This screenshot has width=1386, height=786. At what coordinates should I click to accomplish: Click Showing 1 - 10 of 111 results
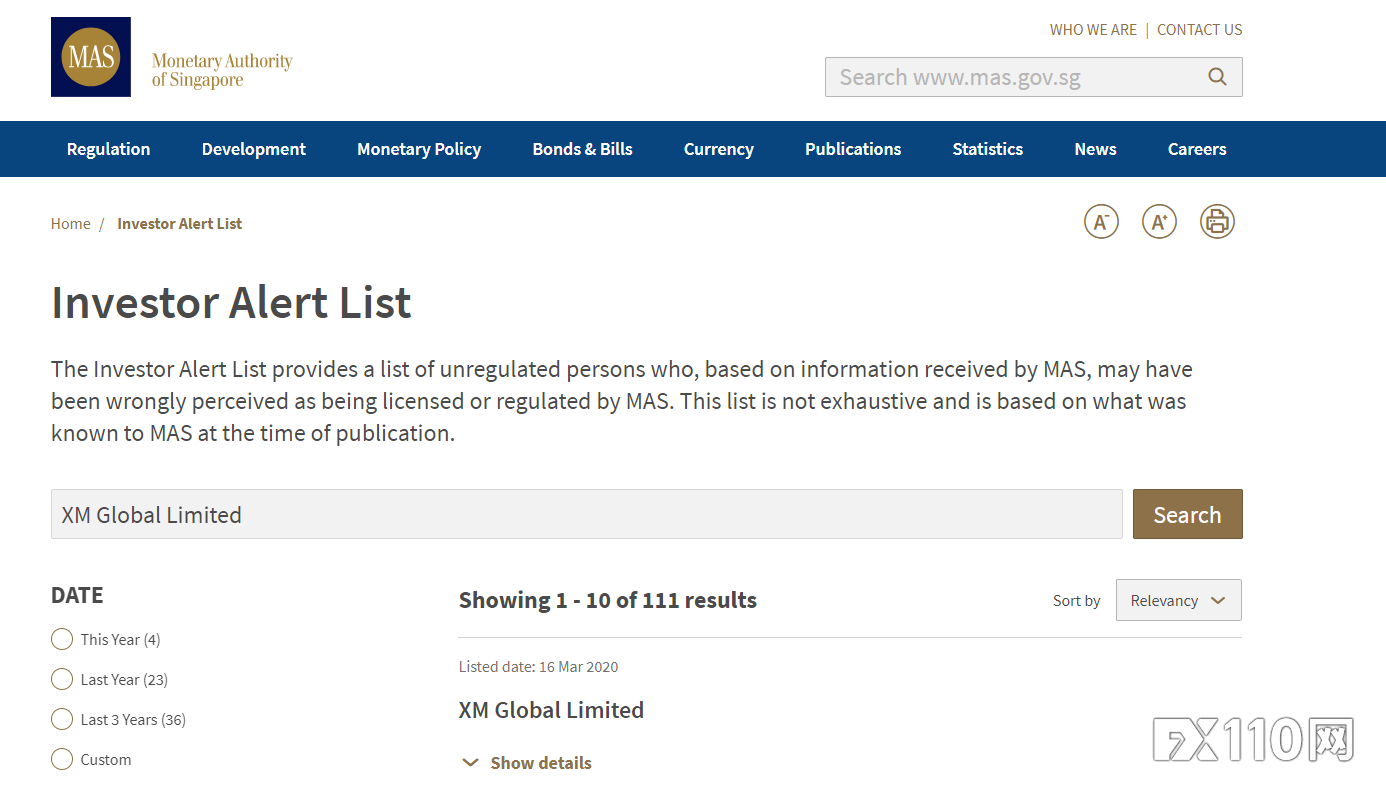click(608, 600)
